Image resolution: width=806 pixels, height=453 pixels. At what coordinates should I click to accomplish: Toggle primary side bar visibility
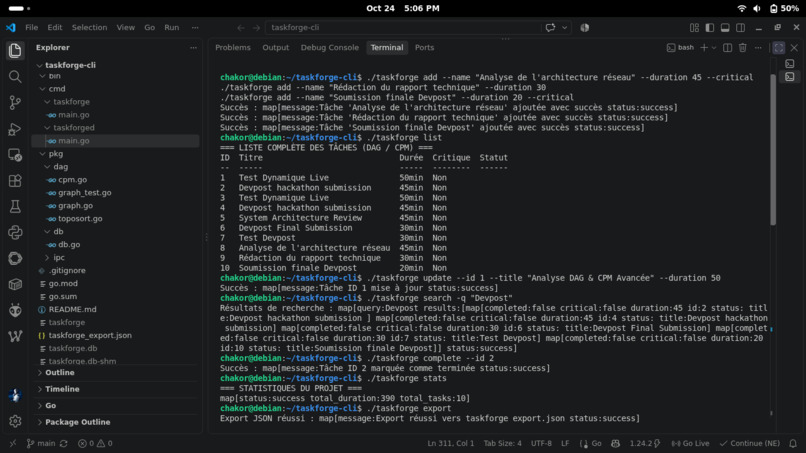(x=709, y=27)
